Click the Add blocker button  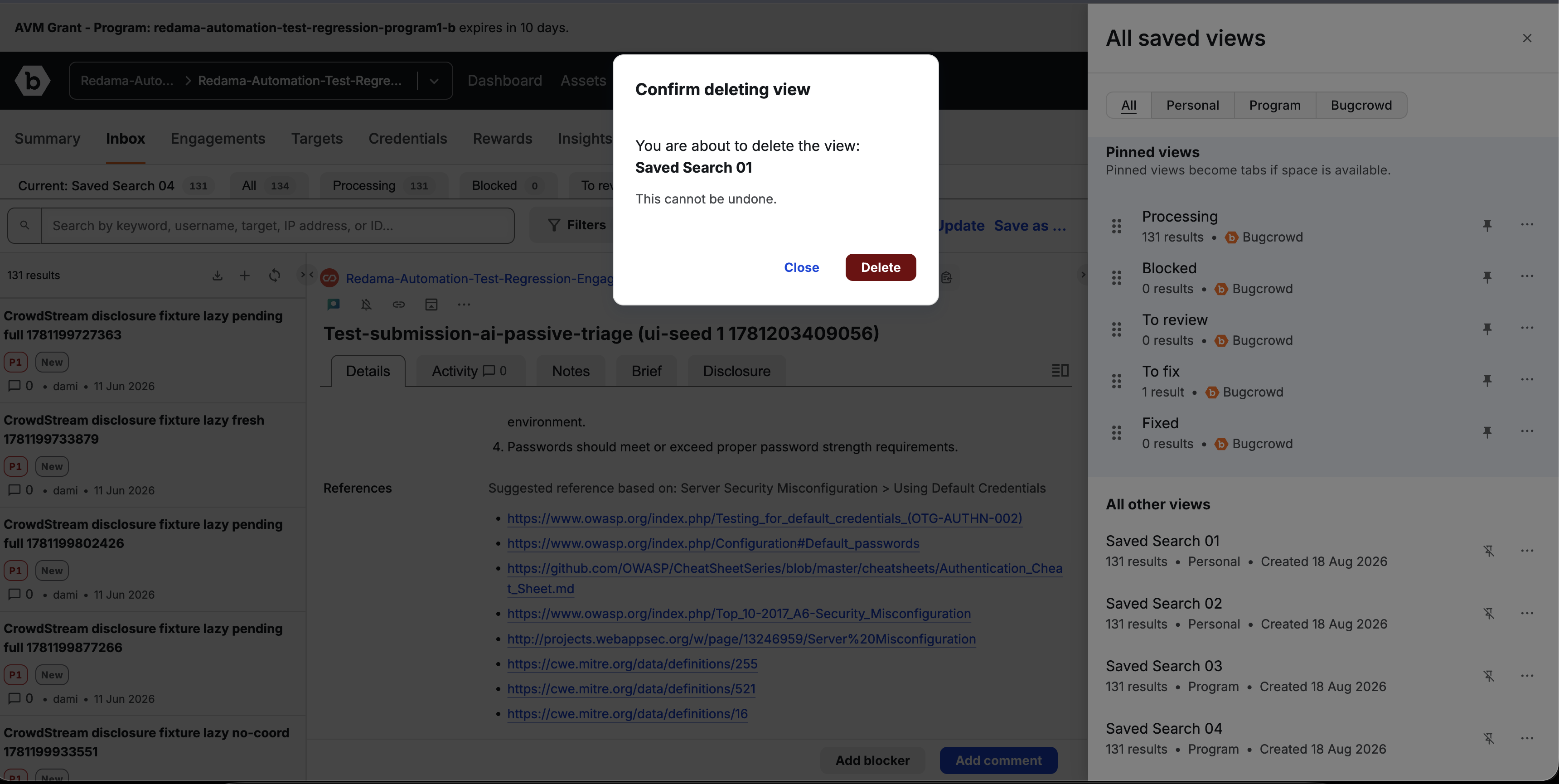coord(872,760)
